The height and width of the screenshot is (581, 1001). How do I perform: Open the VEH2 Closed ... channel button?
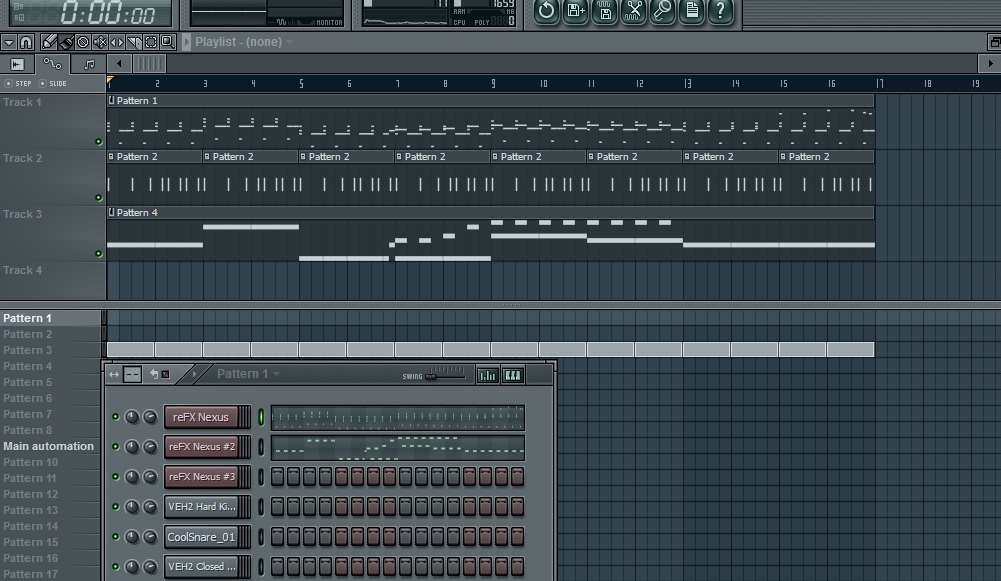coord(200,567)
